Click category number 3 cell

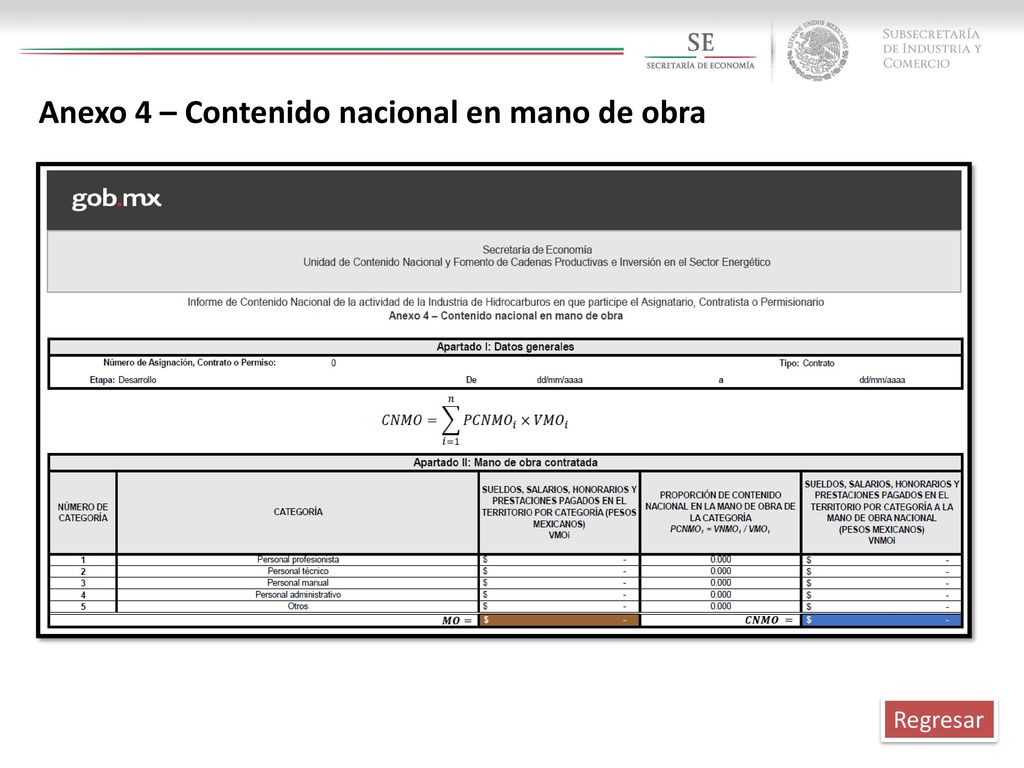point(83,583)
